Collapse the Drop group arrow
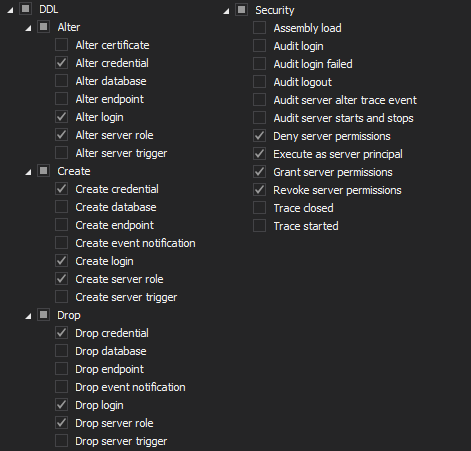 pos(28,317)
